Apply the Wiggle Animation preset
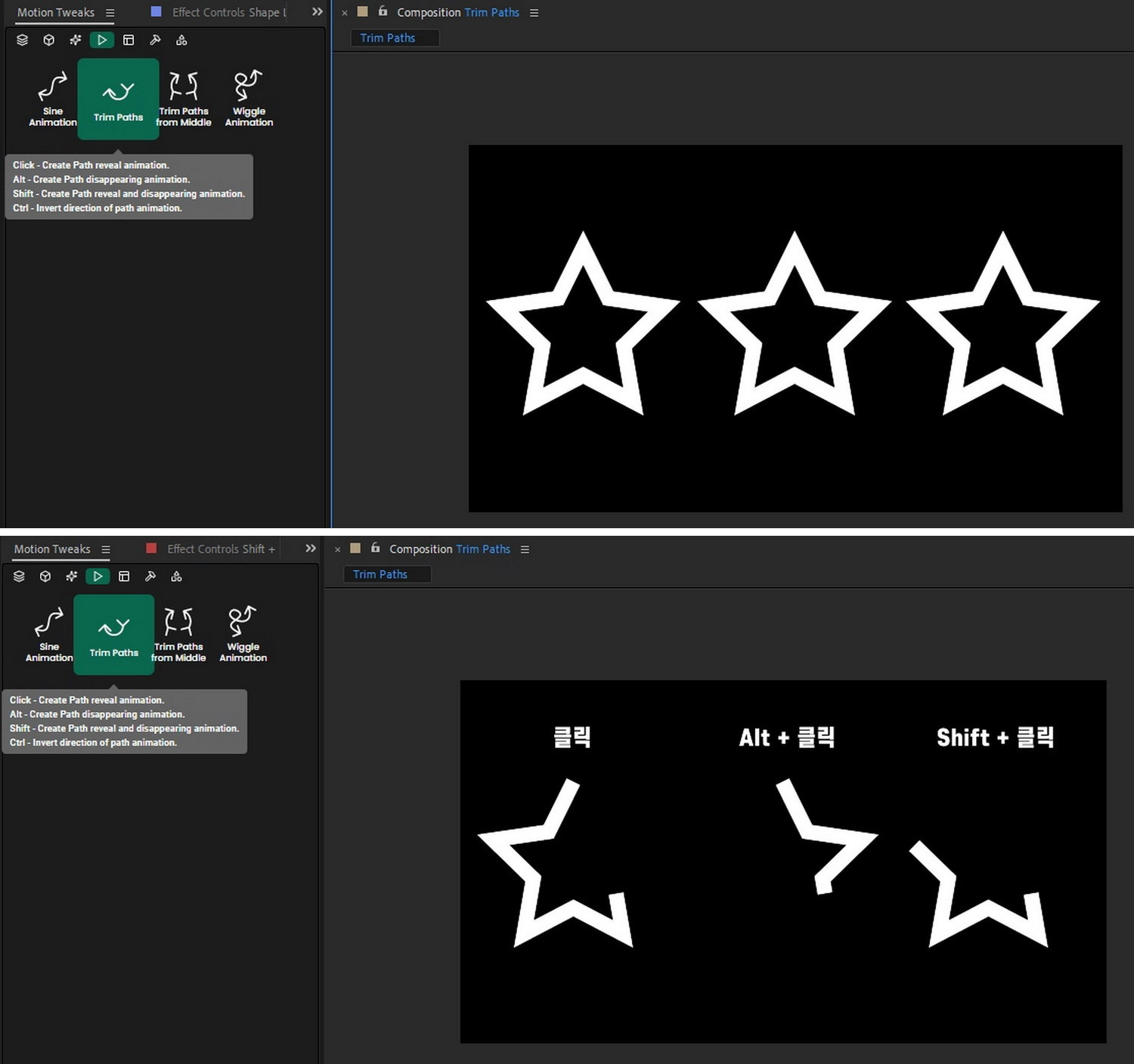 coord(249,97)
